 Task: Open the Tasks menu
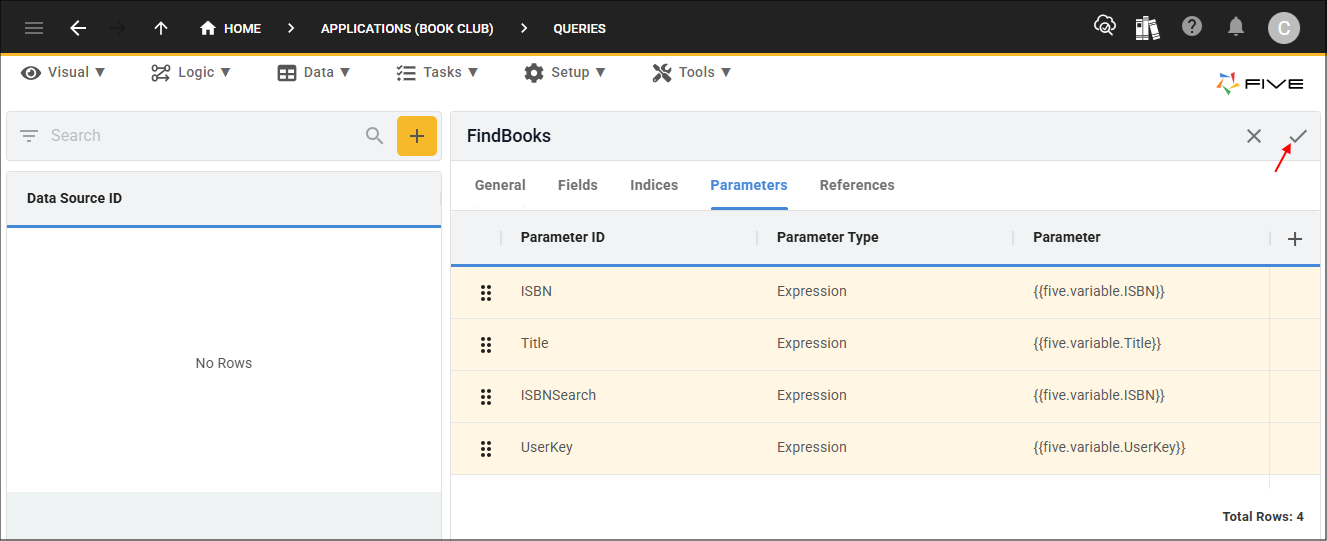(x=437, y=72)
